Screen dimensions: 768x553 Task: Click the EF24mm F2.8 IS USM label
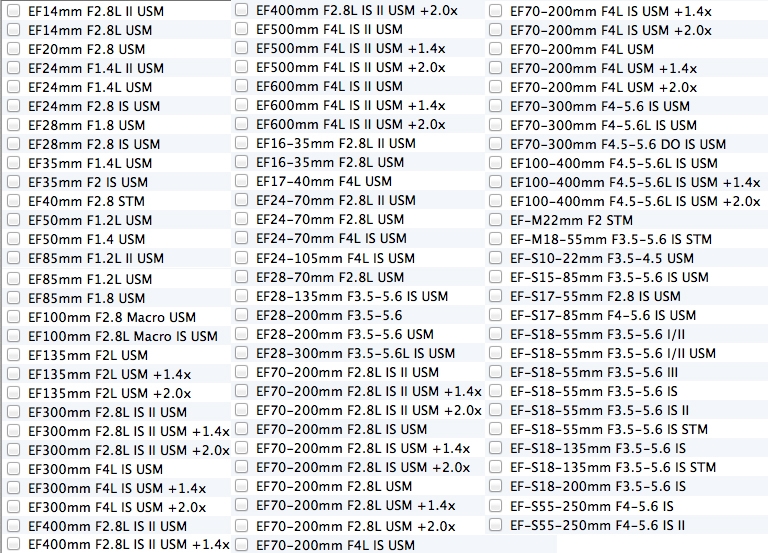[94, 106]
